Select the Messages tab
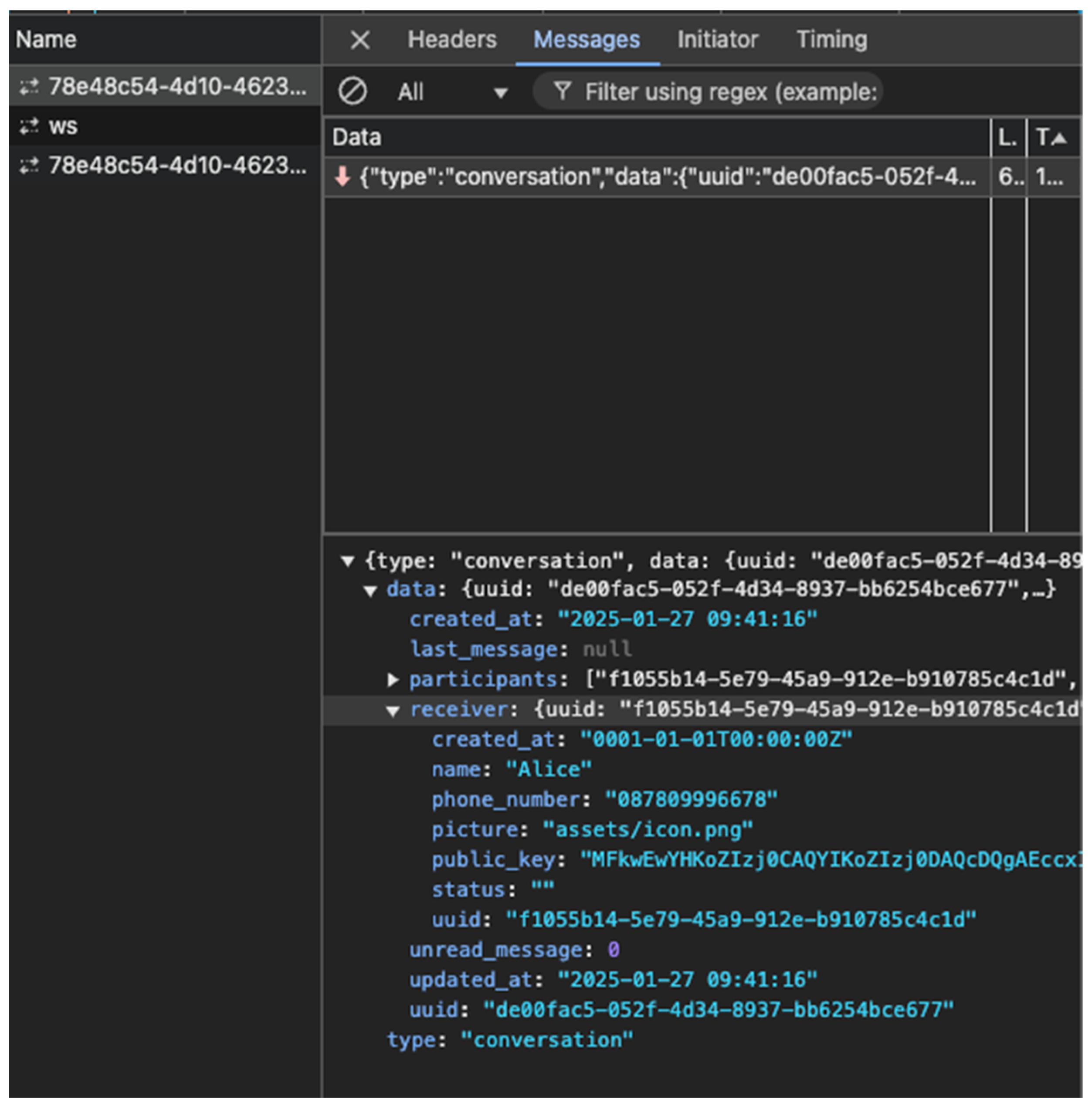Image resolution: width=1092 pixels, height=1109 pixels. tap(586, 40)
